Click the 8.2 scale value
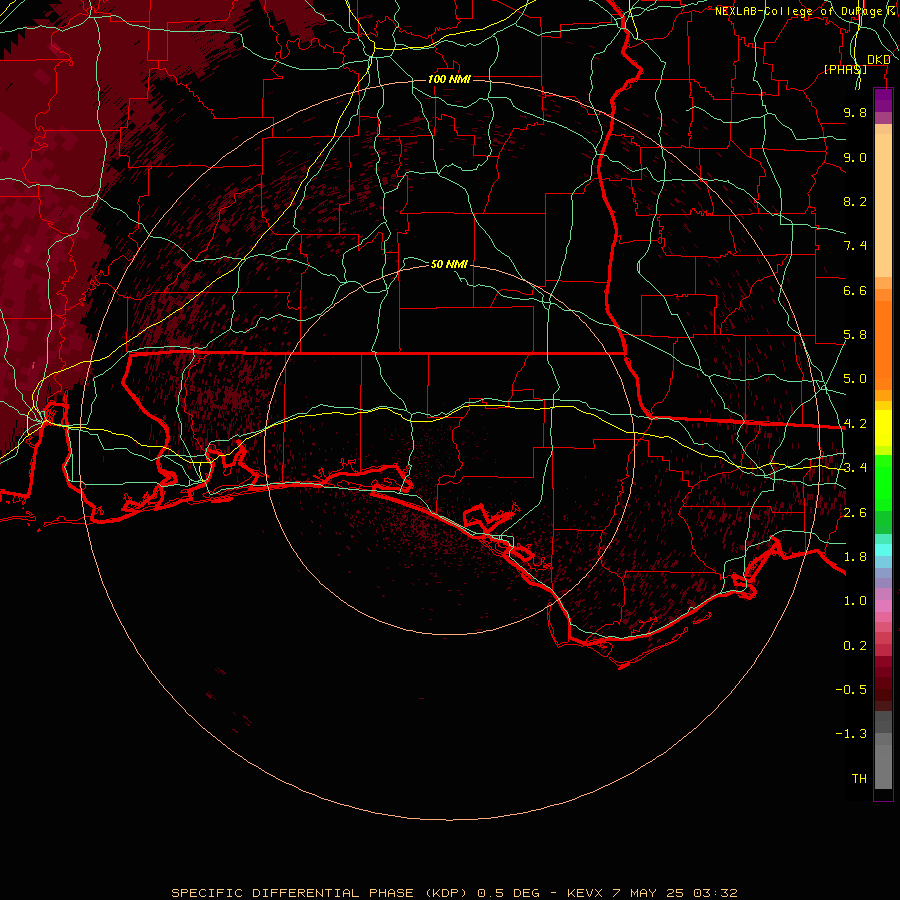 (x=855, y=201)
